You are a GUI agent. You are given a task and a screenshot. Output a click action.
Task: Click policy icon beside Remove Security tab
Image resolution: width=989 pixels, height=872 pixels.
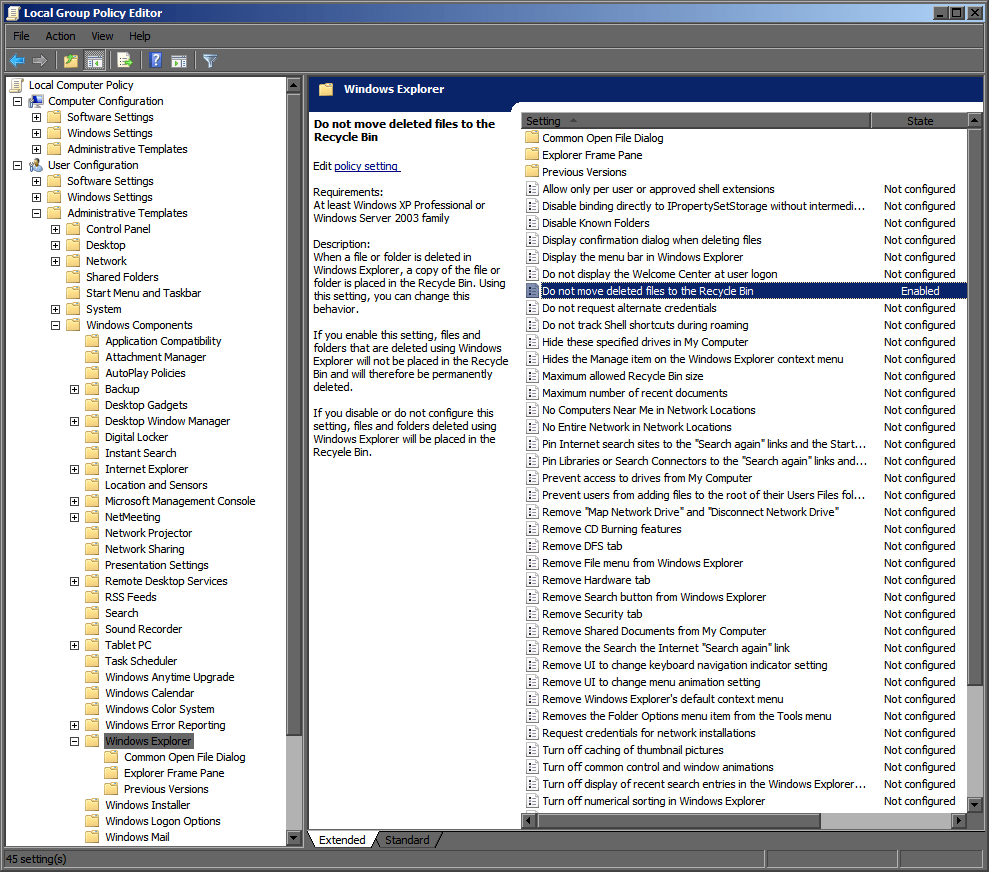pos(532,615)
